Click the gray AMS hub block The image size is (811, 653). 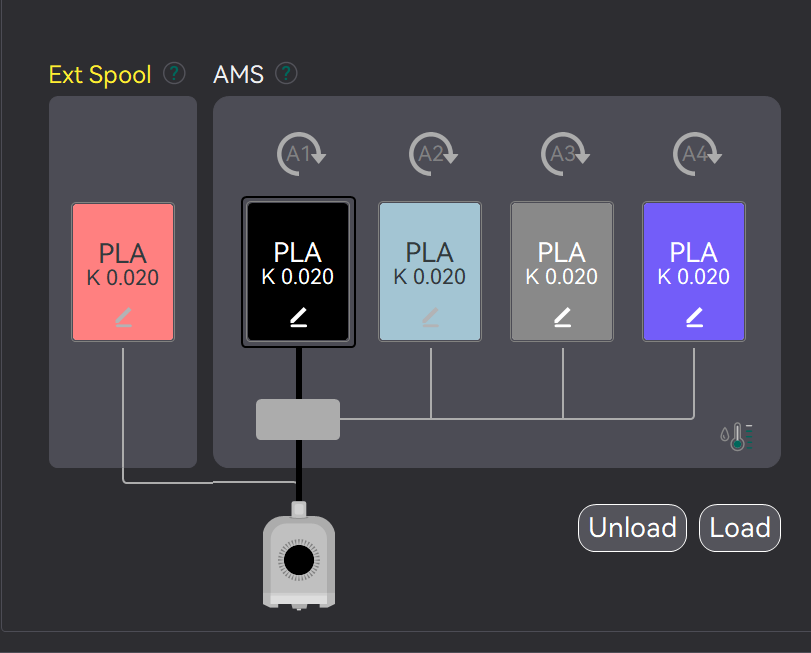(x=298, y=419)
